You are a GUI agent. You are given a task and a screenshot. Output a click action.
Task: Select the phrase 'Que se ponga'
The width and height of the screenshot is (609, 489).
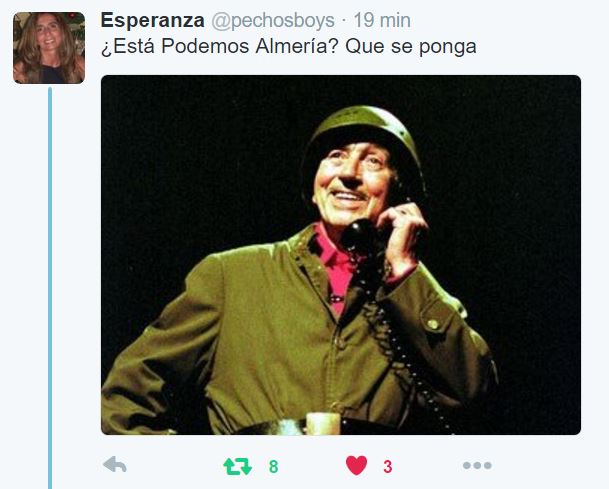click(411, 47)
